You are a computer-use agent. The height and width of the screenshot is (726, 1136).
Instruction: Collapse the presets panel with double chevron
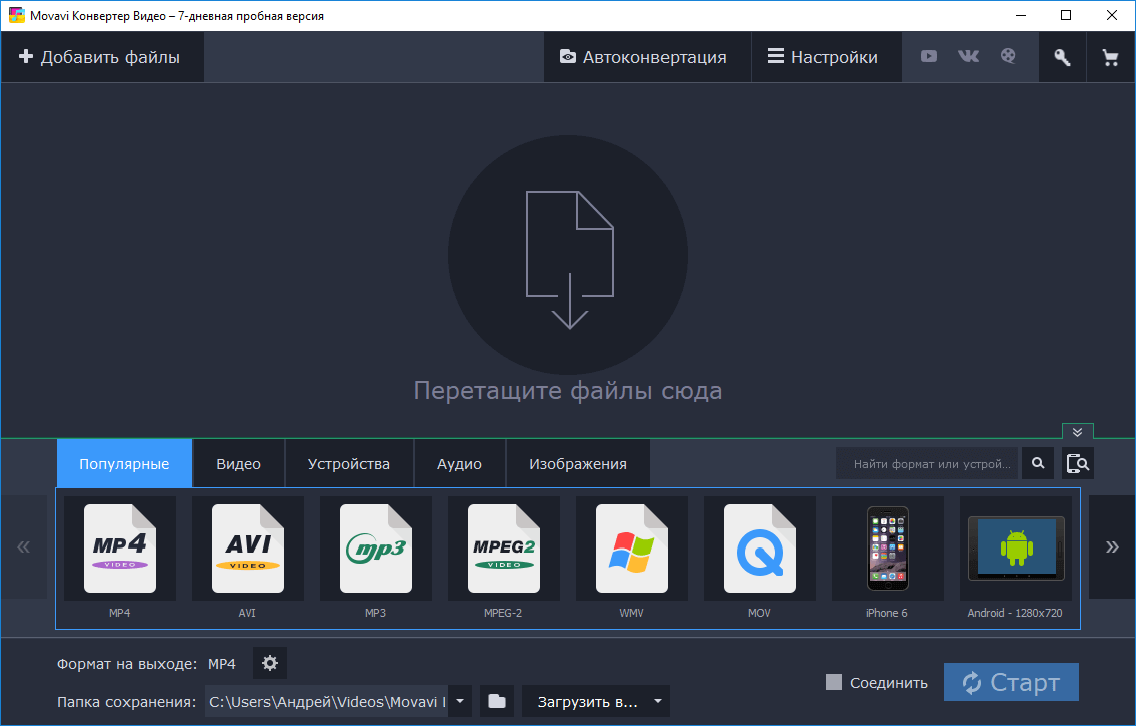tap(1077, 432)
